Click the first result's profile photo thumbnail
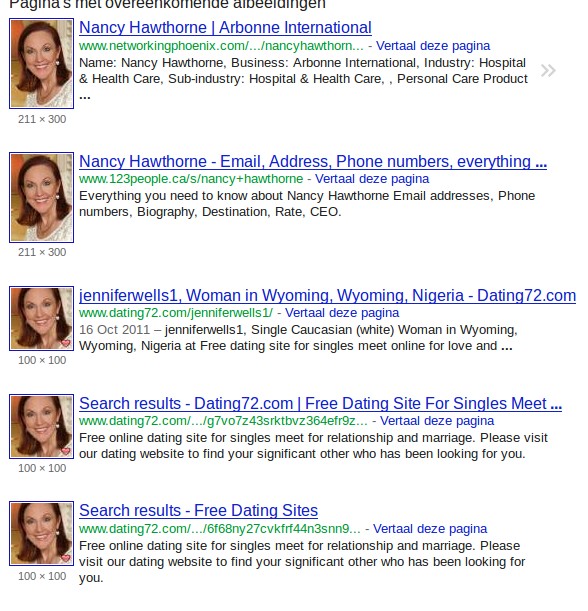The height and width of the screenshot is (611, 588). click(x=41, y=63)
